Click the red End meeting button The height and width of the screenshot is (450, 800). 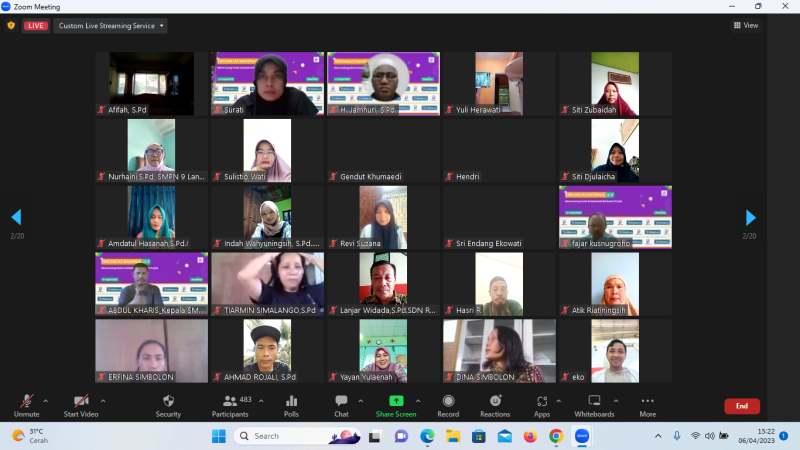tap(741, 406)
